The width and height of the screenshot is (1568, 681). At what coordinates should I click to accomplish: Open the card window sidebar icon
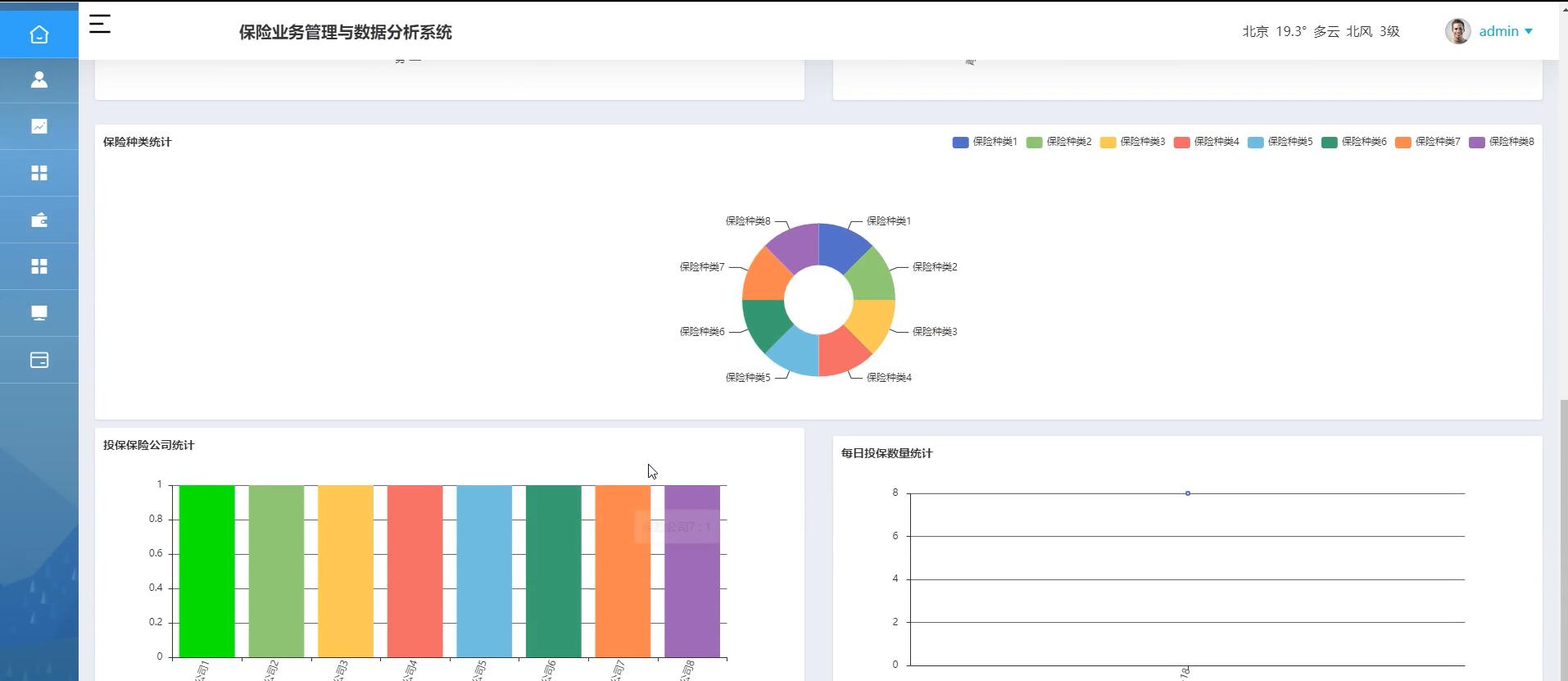click(39, 360)
